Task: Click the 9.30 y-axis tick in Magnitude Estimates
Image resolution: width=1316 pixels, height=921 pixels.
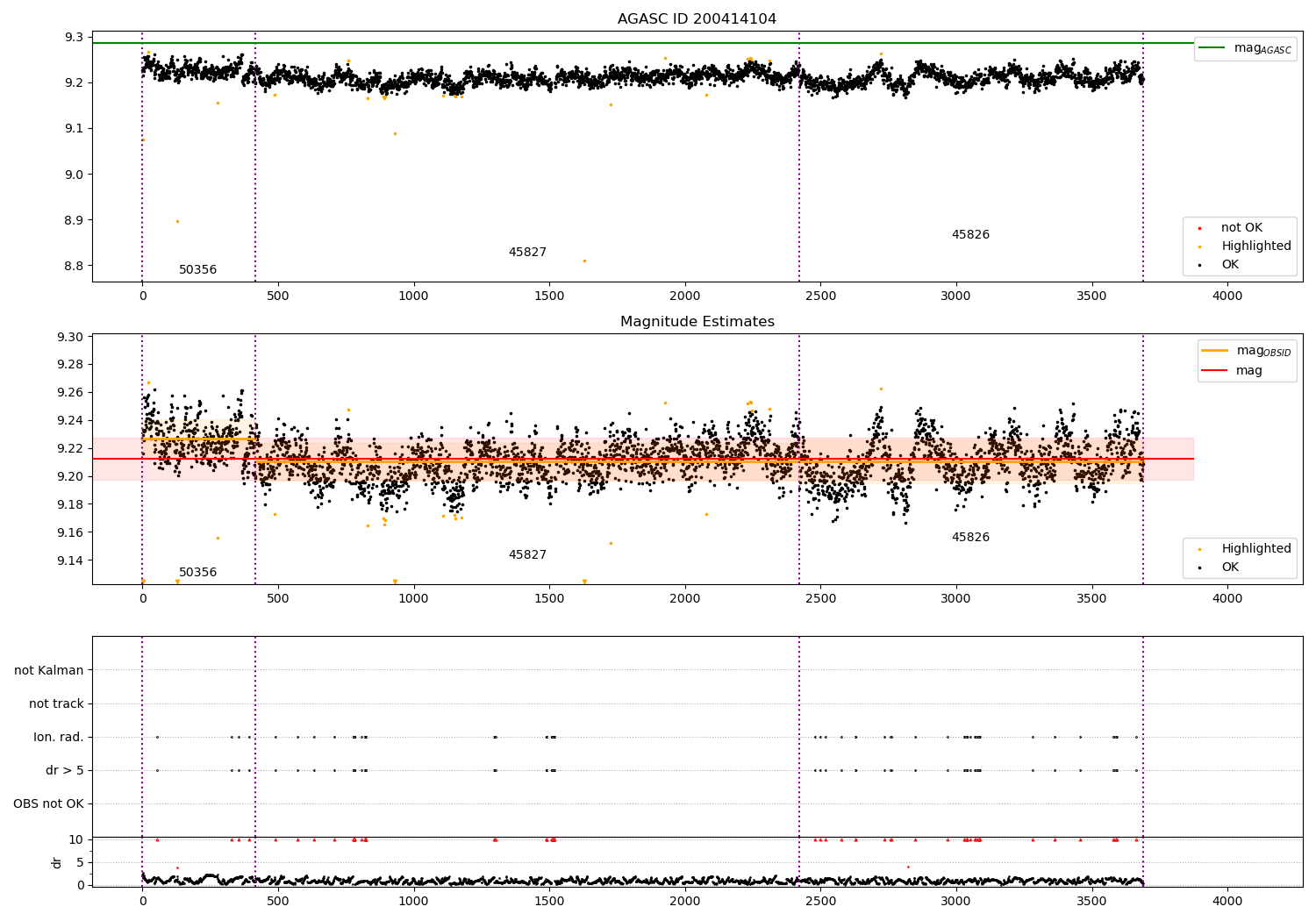Action: 72,337
